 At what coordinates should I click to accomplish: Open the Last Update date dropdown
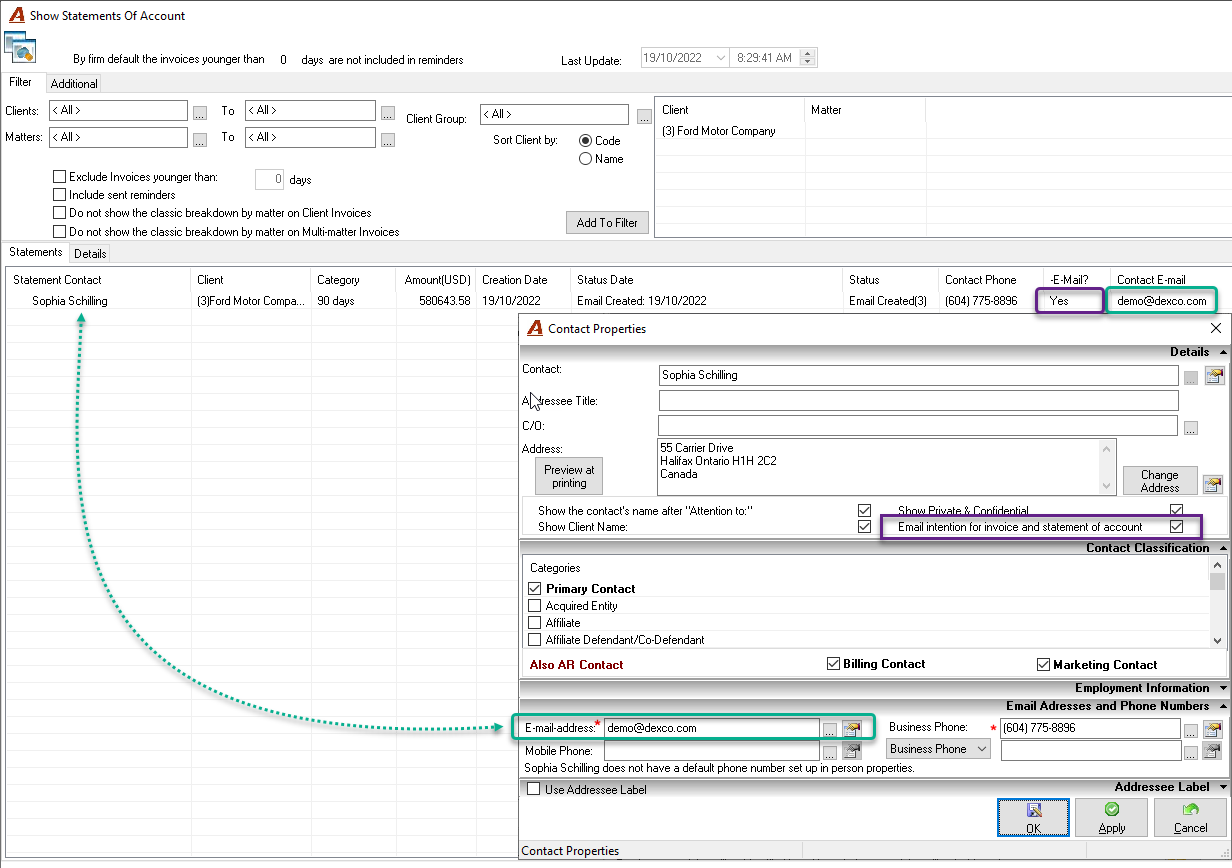pos(721,58)
